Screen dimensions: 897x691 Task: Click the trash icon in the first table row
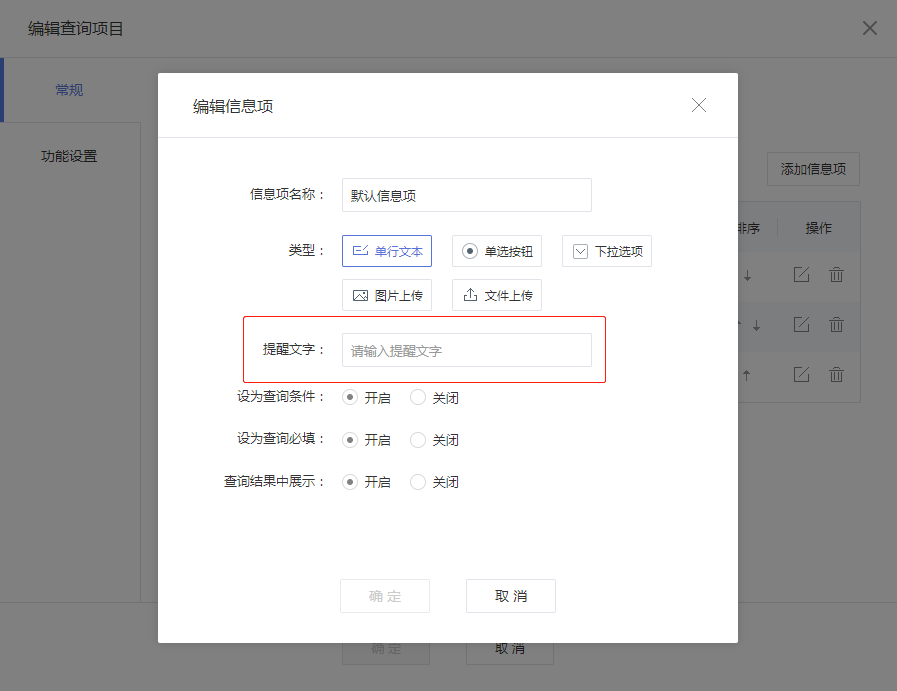click(x=836, y=275)
